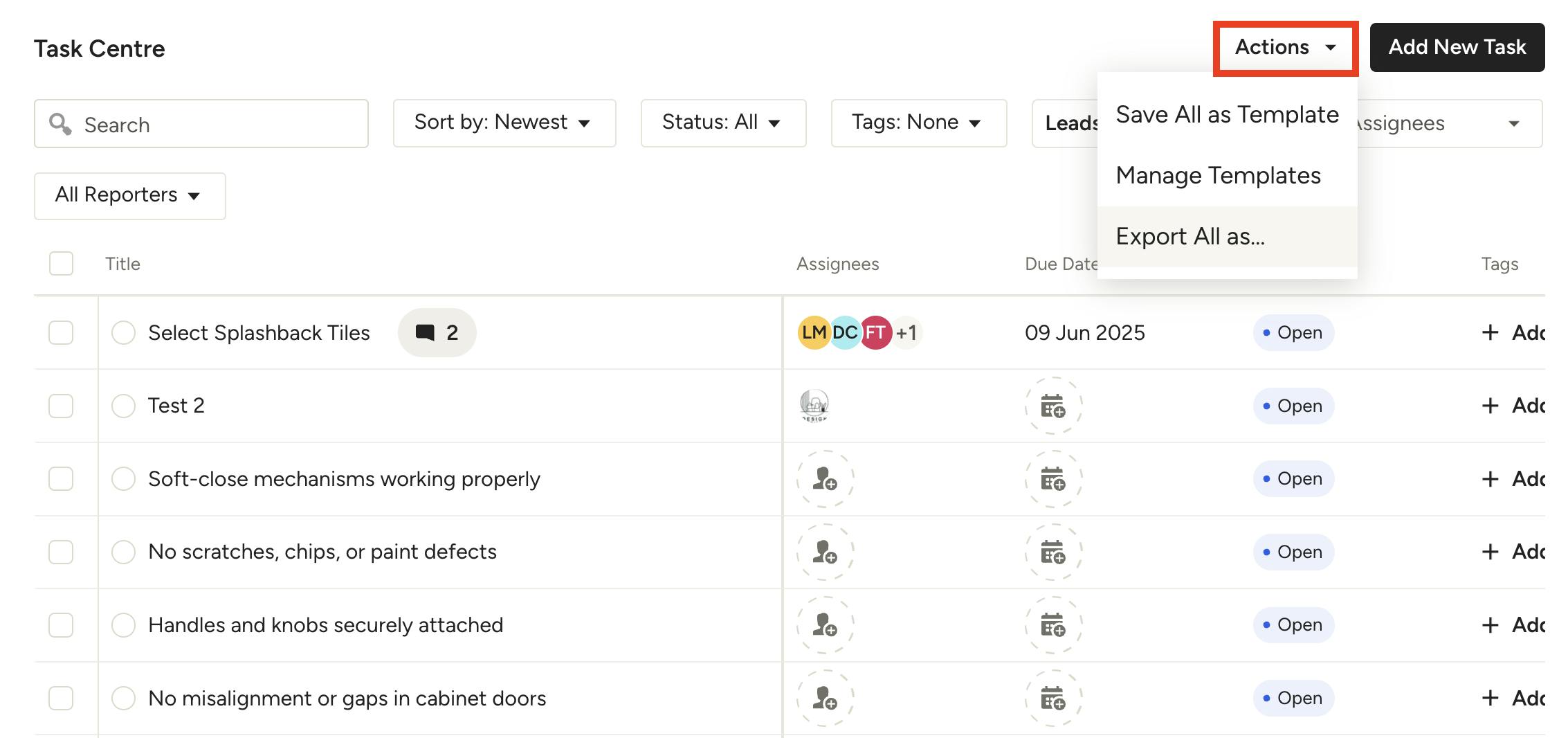
Task: Select Export All as... menu option
Action: click(1190, 237)
